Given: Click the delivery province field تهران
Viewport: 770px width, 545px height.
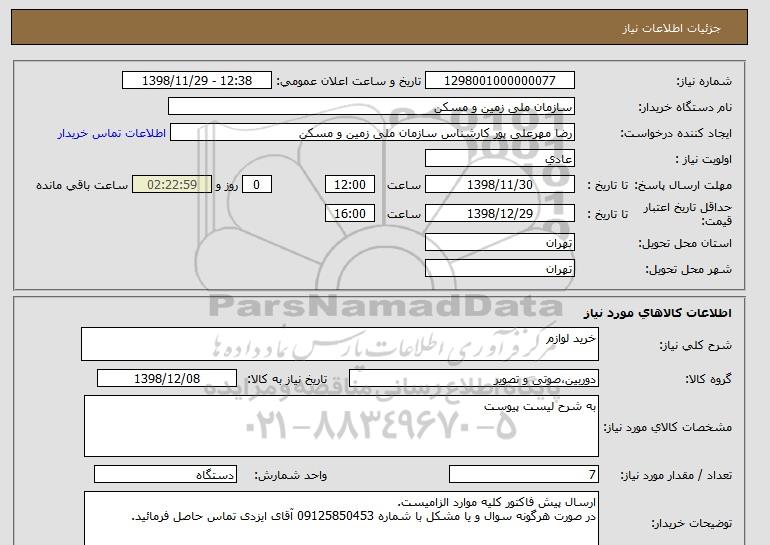Looking at the screenshot, I should (499, 243).
